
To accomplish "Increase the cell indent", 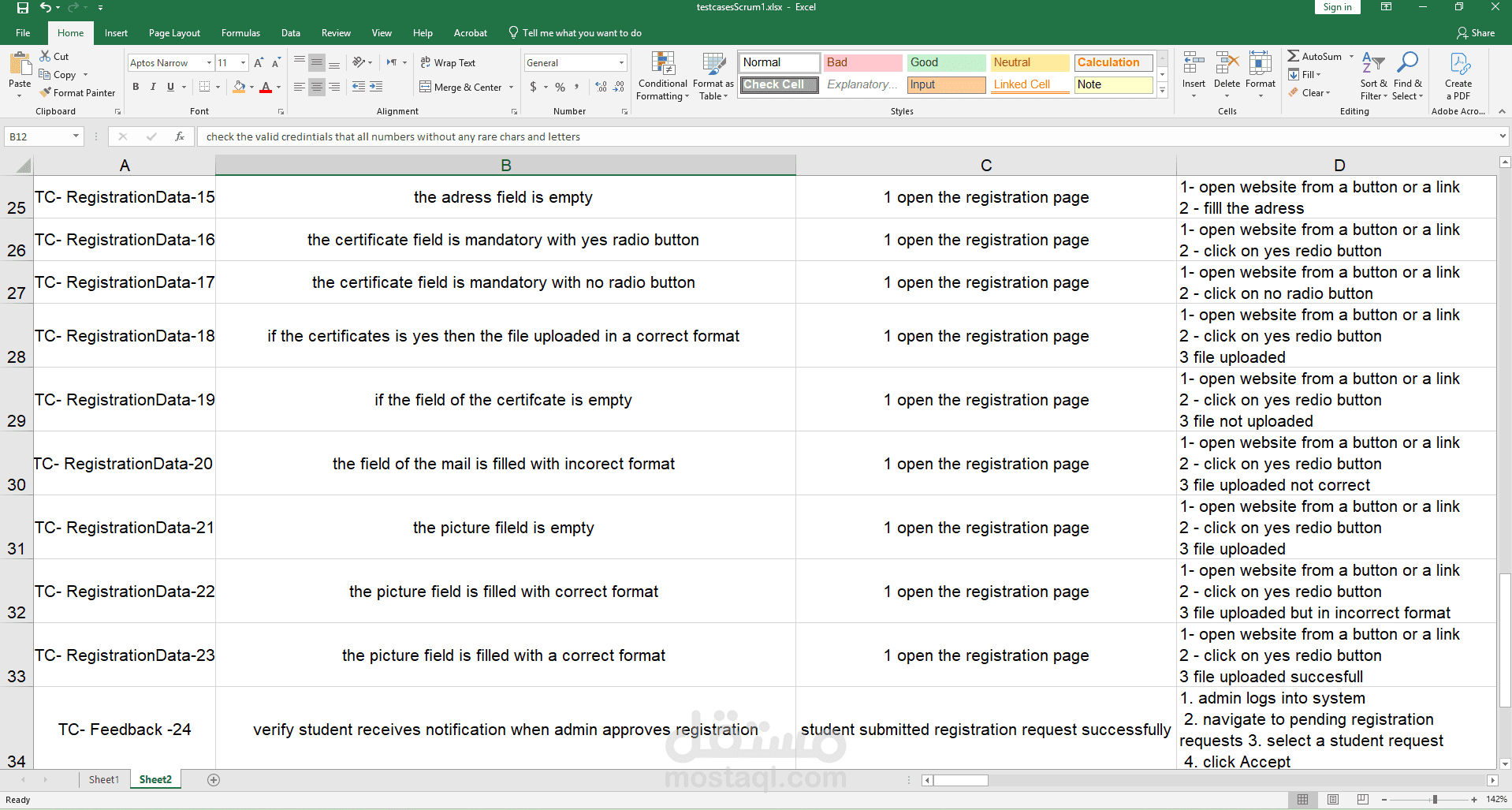I will [376, 87].
